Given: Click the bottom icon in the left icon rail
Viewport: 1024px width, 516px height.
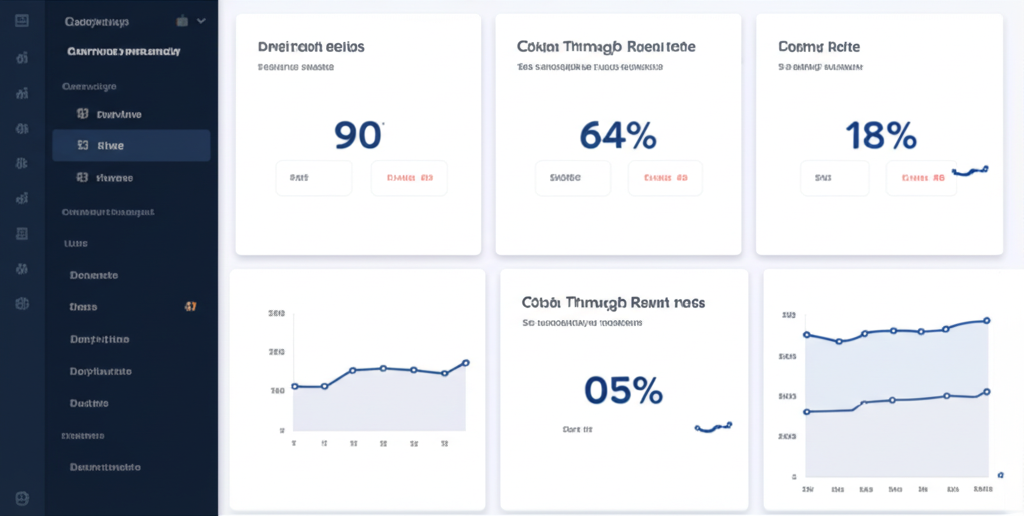Looking at the screenshot, I should (x=22, y=497).
